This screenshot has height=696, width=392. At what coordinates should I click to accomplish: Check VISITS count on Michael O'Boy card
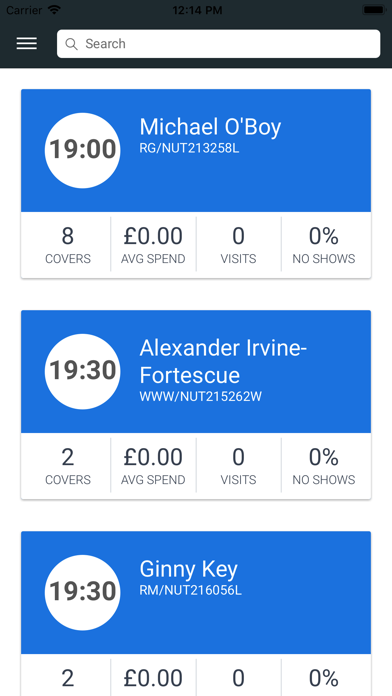tap(238, 245)
